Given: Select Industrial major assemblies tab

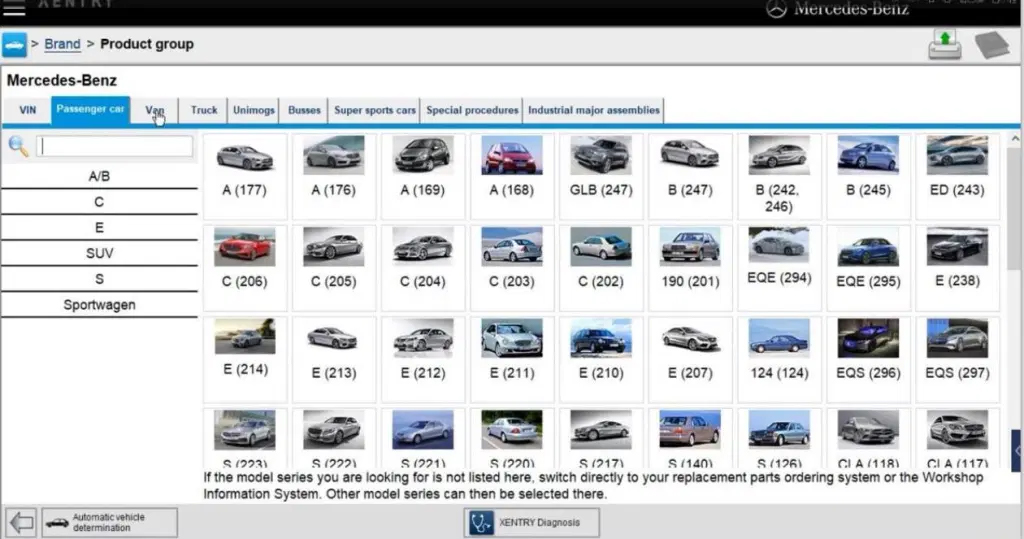Looking at the screenshot, I should coord(594,110).
